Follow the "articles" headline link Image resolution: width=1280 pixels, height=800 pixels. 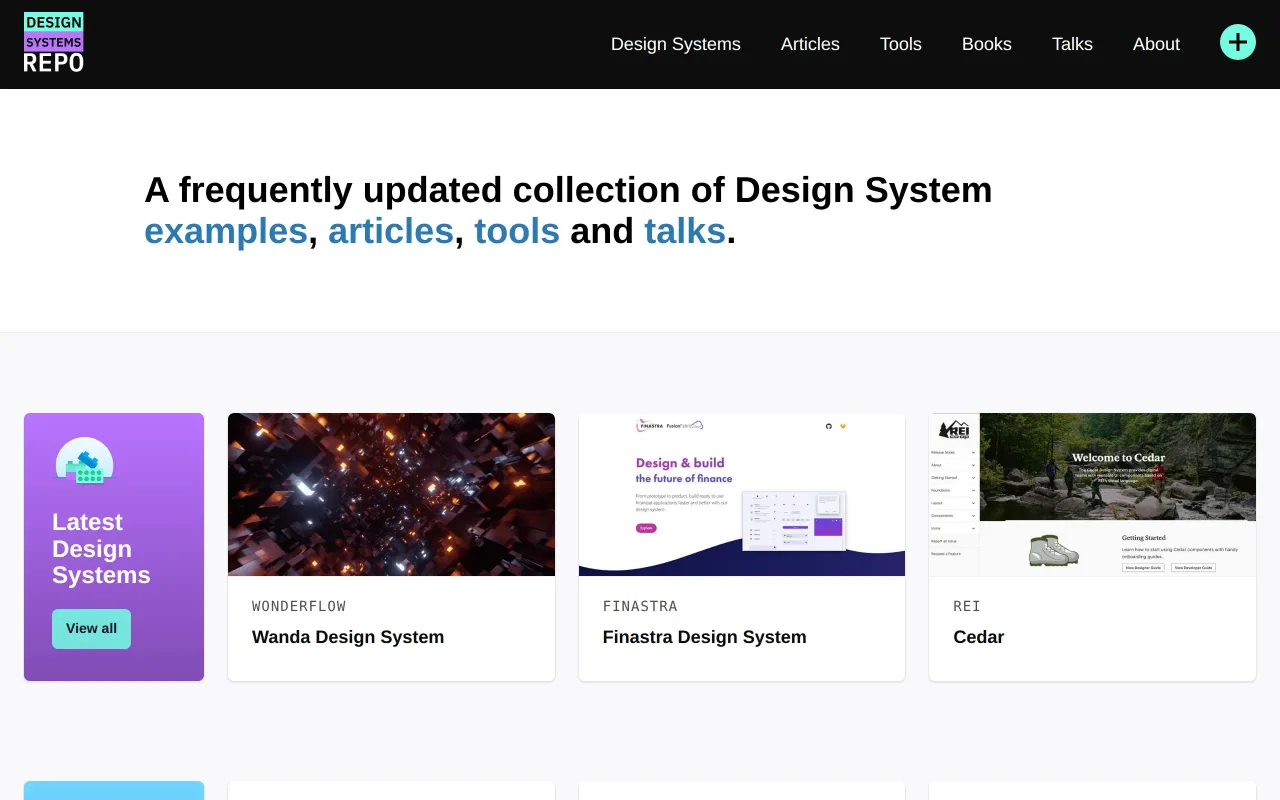[391, 231]
